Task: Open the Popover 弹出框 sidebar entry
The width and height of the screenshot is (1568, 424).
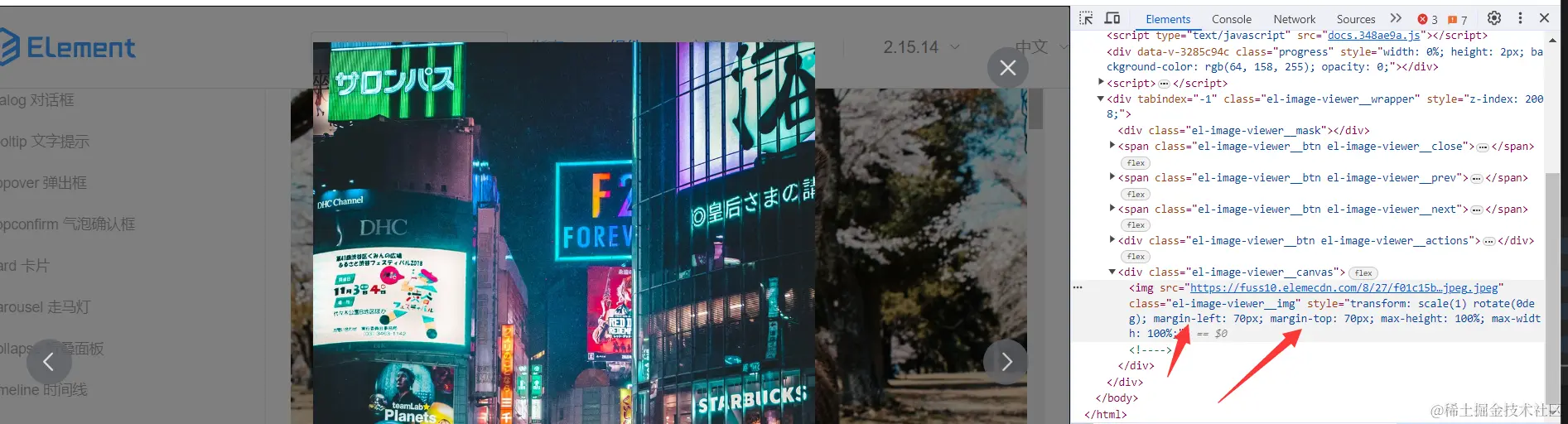Action: (x=43, y=183)
